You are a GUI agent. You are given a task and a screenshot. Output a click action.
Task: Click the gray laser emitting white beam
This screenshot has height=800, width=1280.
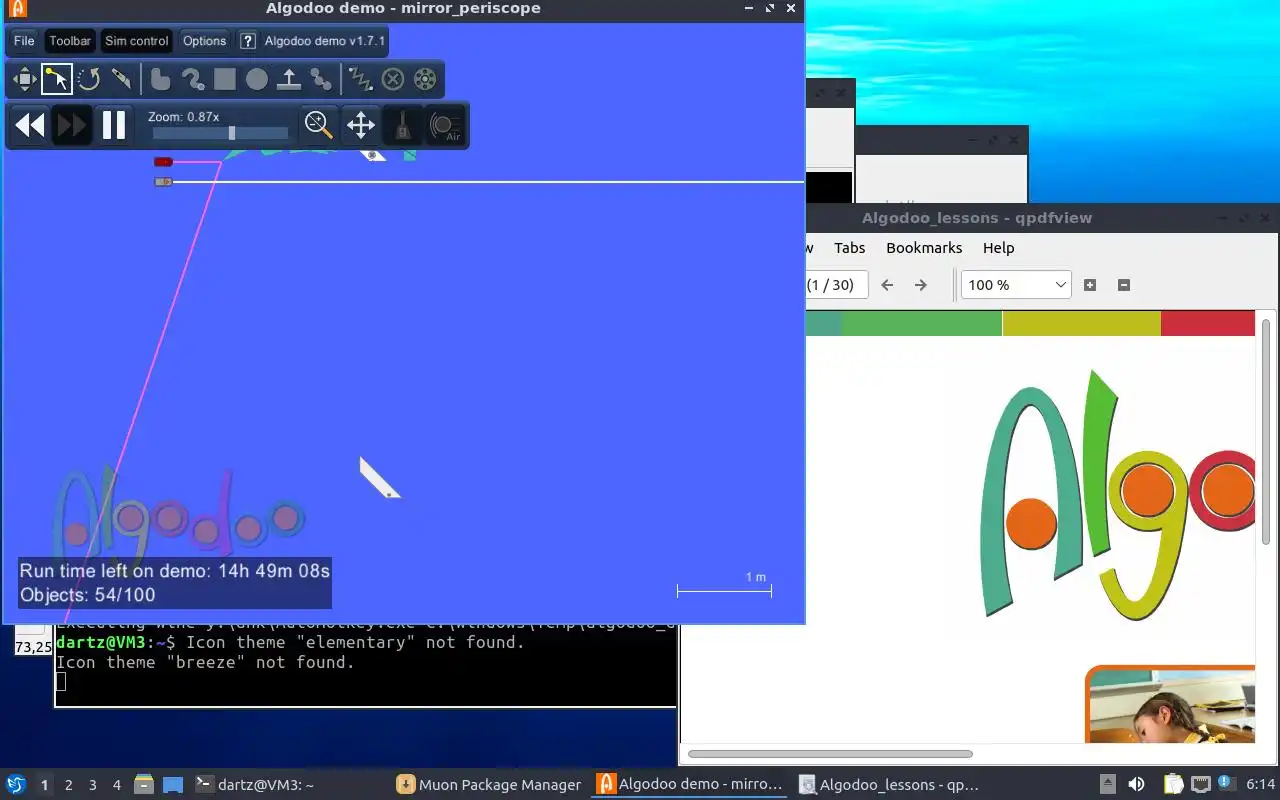coord(163,182)
